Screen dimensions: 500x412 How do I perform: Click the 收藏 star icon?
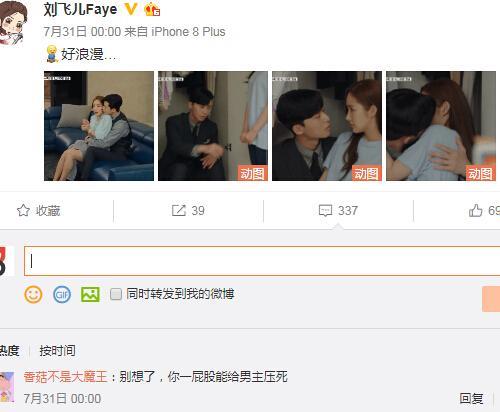click(x=23, y=210)
